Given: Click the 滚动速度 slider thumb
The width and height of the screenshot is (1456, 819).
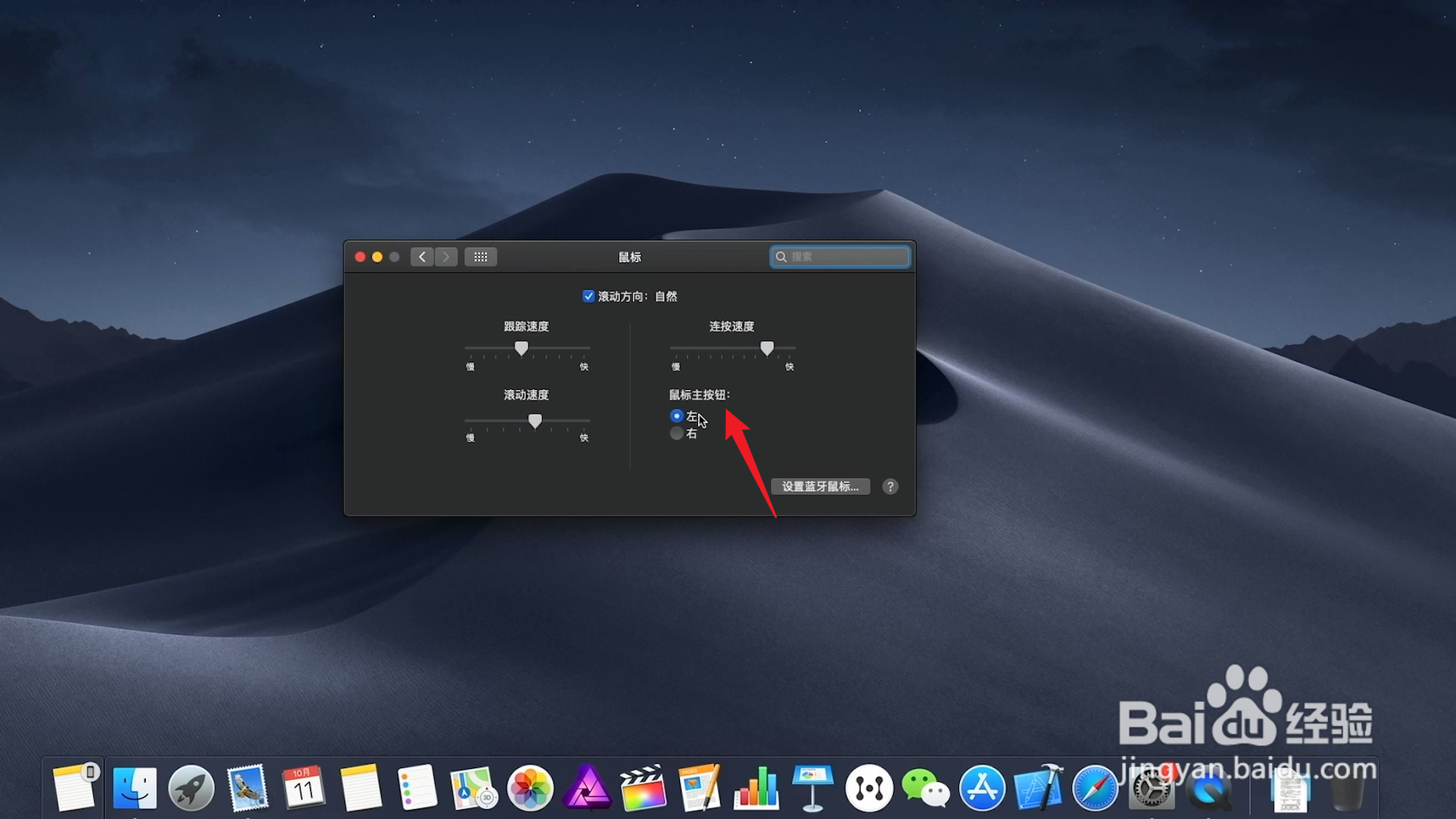Looking at the screenshot, I should 535,421.
